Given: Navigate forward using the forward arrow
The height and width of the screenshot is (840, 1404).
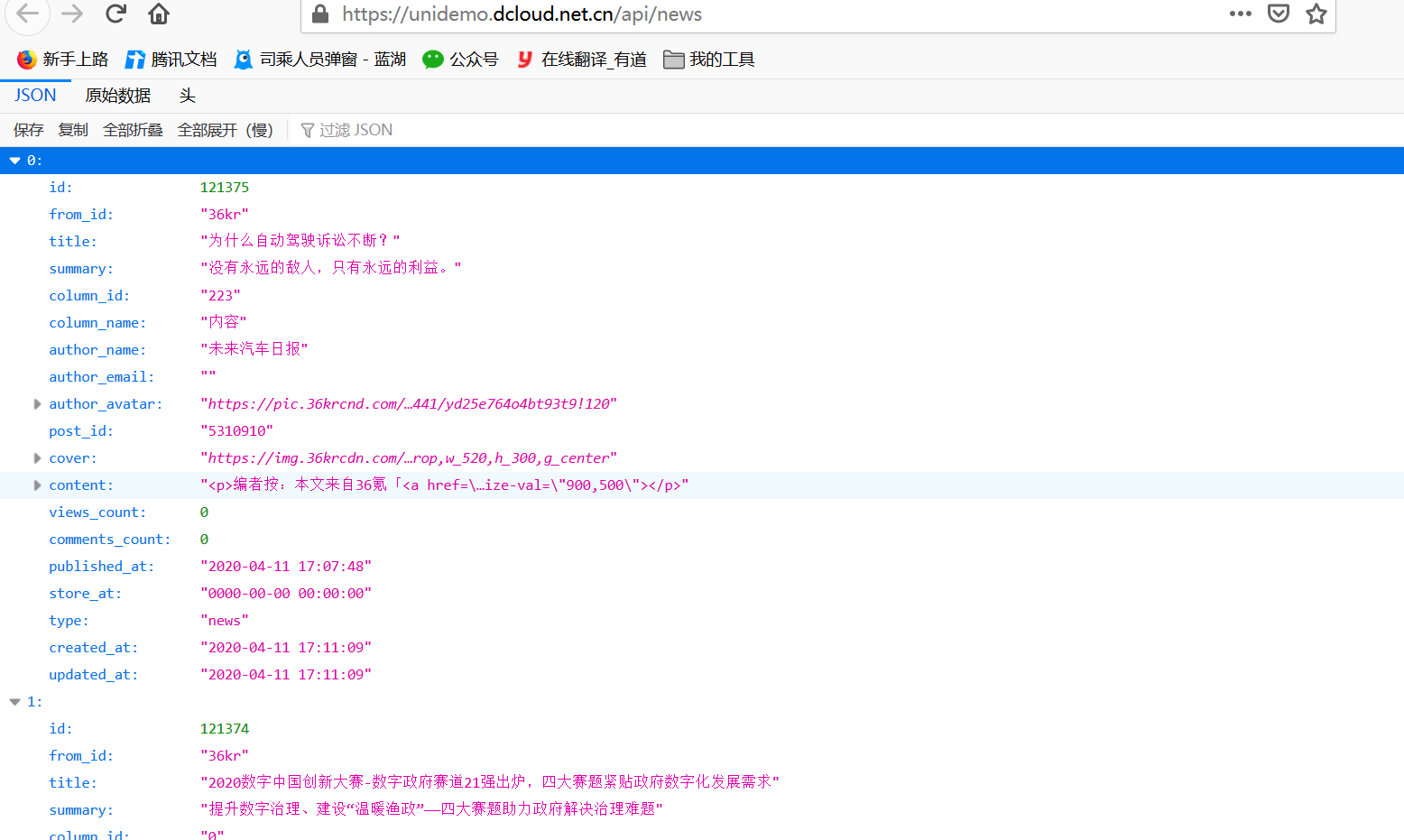Looking at the screenshot, I should pyautogui.click(x=70, y=14).
